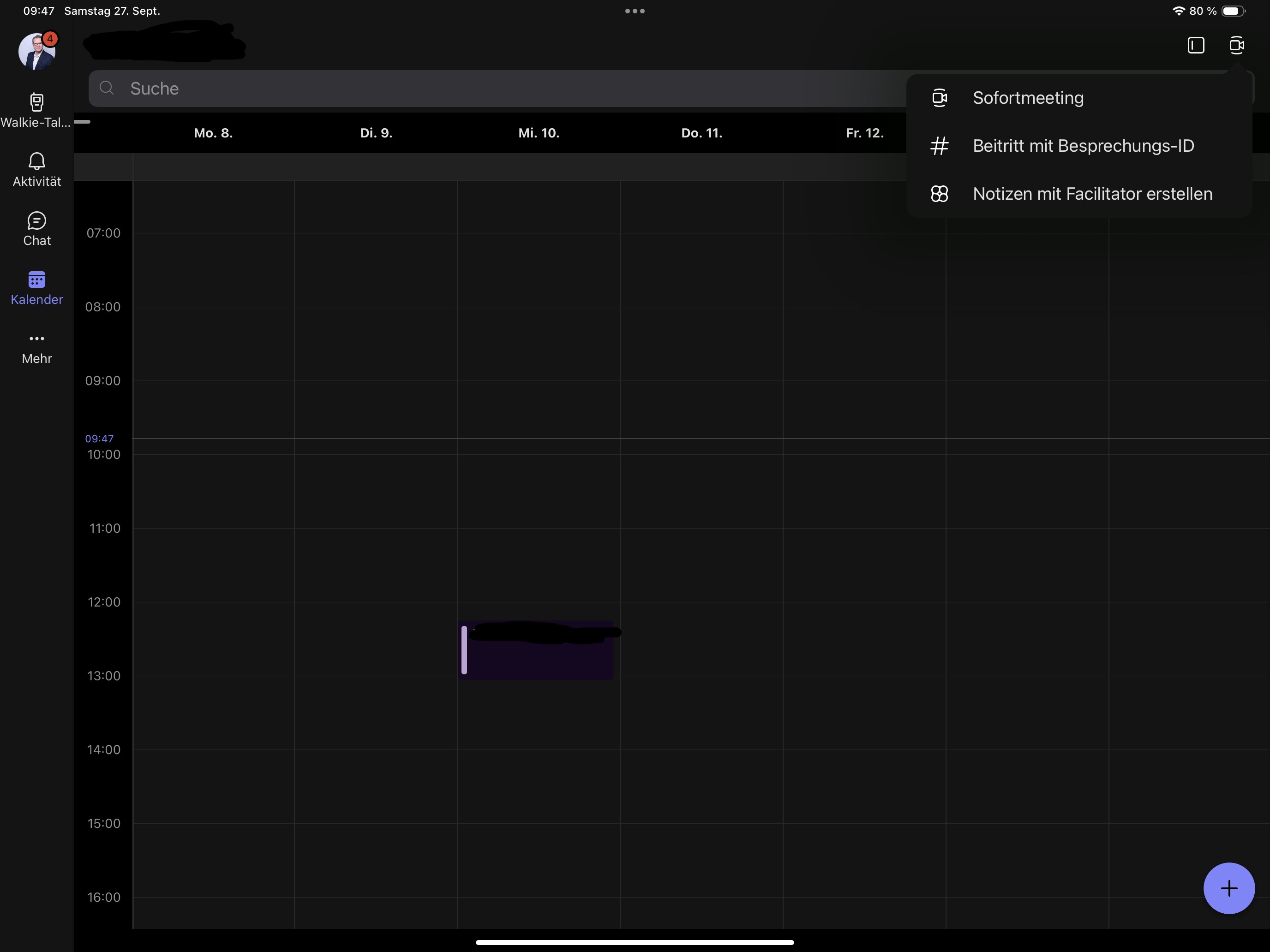The width and height of the screenshot is (1270, 952).
Task: Tap the small drag handle above calendar
Action: click(82, 122)
